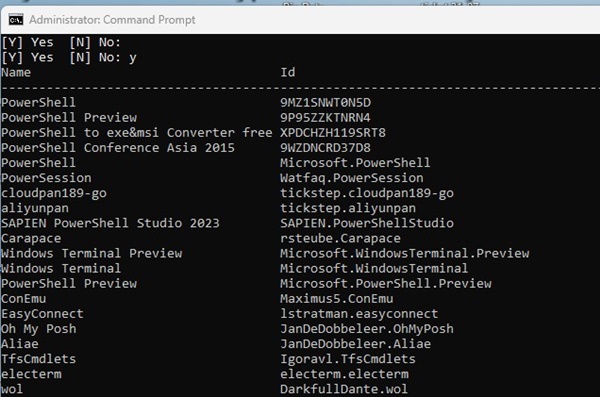Click the Yes/No prompt answered with y
Screen dimensions: 600x397
[x=69, y=57]
